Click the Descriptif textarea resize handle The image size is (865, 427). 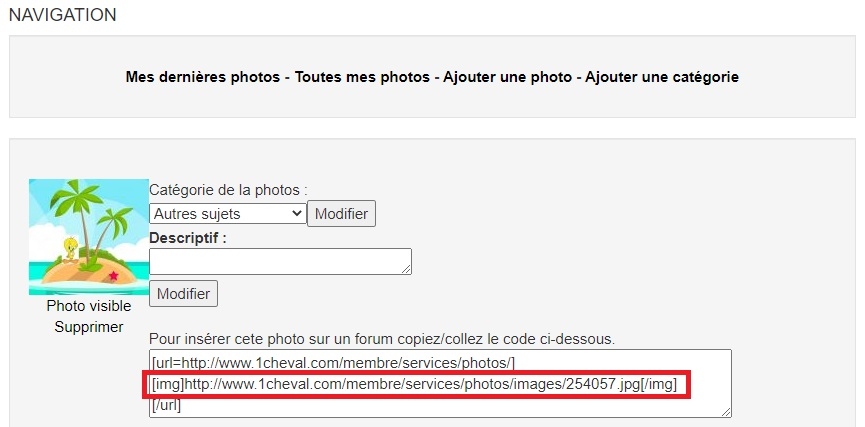coord(406,268)
